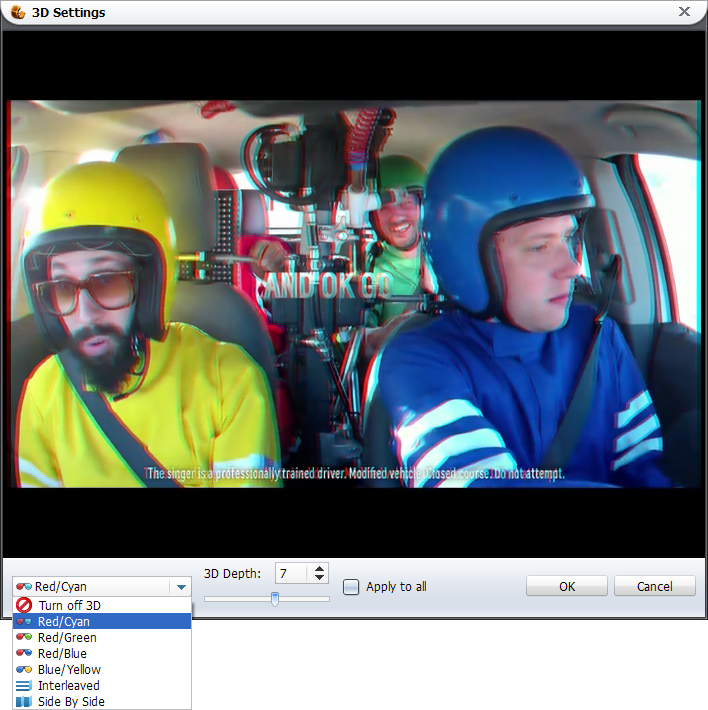Select Side By Side 3D mode
Image resolution: width=708 pixels, height=710 pixels.
tap(102, 701)
